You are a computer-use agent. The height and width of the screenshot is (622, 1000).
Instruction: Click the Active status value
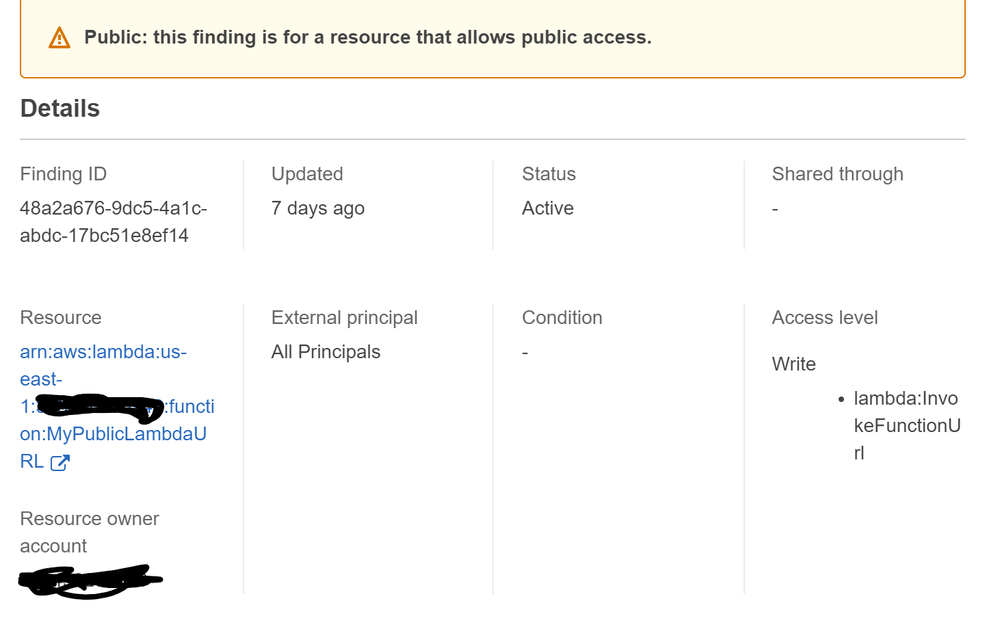pyautogui.click(x=548, y=208)
